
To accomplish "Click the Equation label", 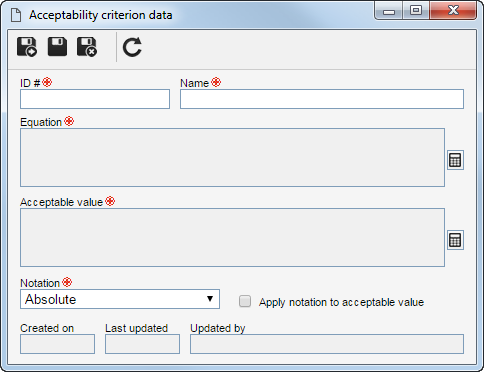I will tap(41, 122).
